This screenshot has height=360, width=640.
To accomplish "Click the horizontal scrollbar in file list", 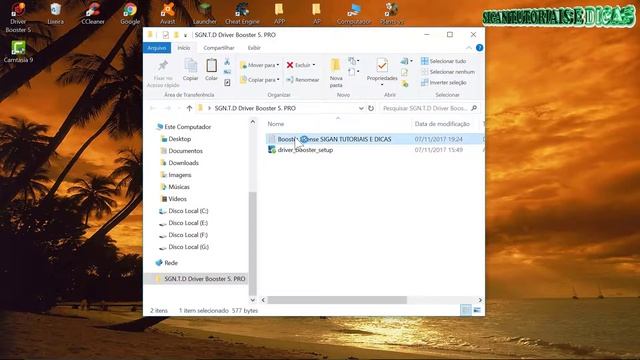I will pos(337,300).
